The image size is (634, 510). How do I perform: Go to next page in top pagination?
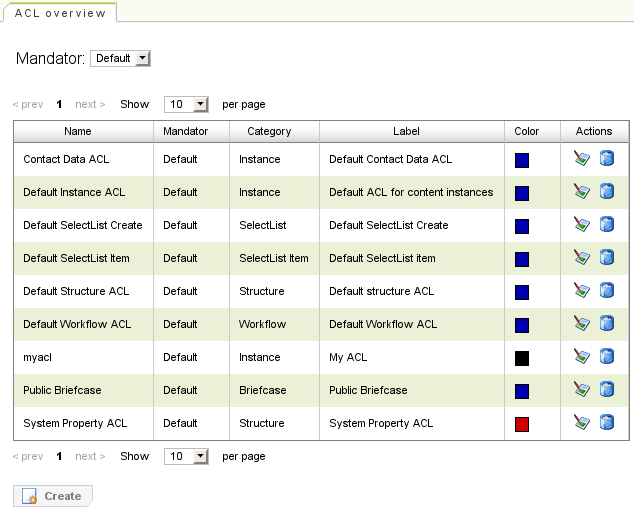pyautogui.click(x=90, y=104)
